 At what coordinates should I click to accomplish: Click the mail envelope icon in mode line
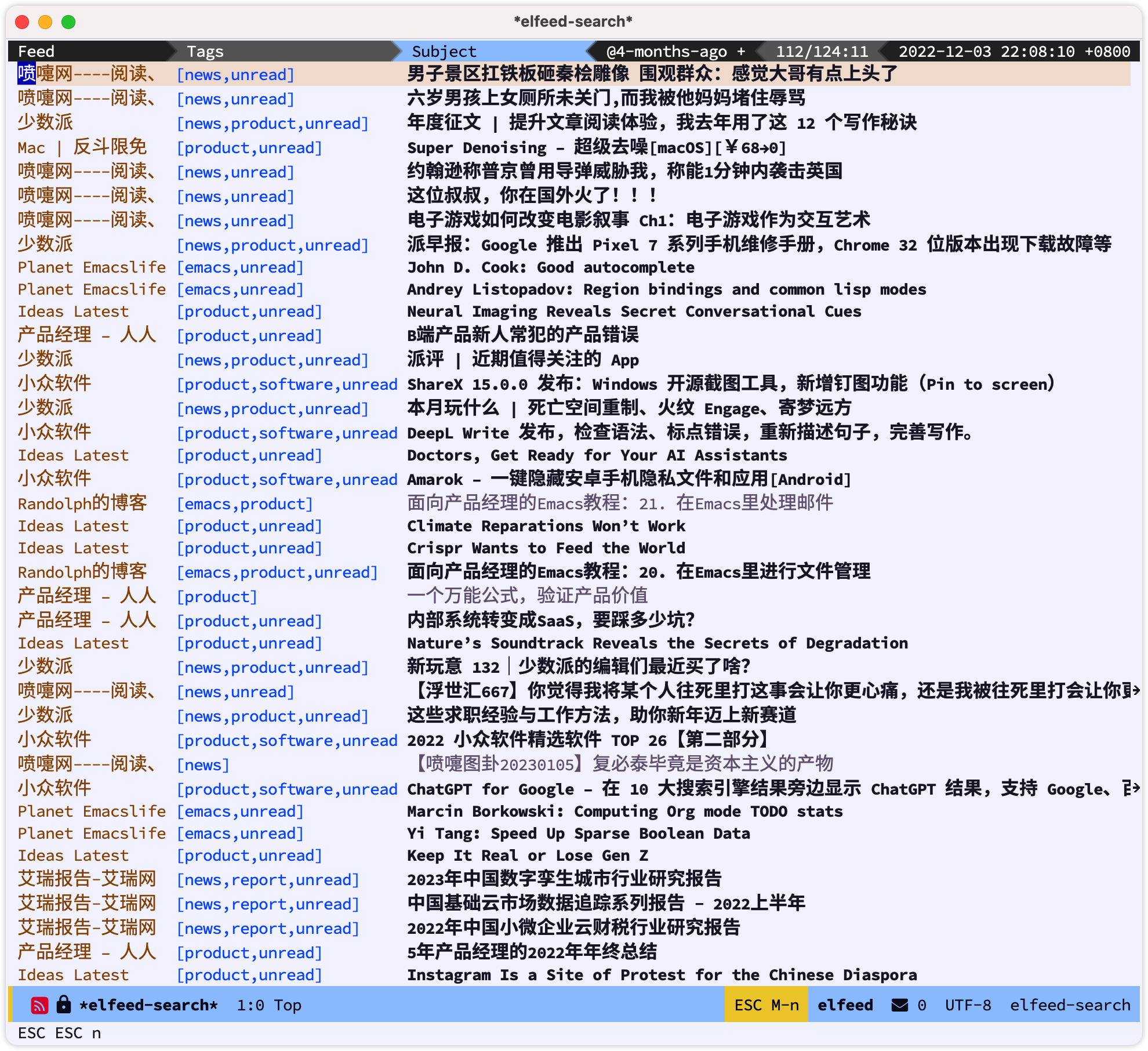pyautogui.click(x=899, y=1005)
